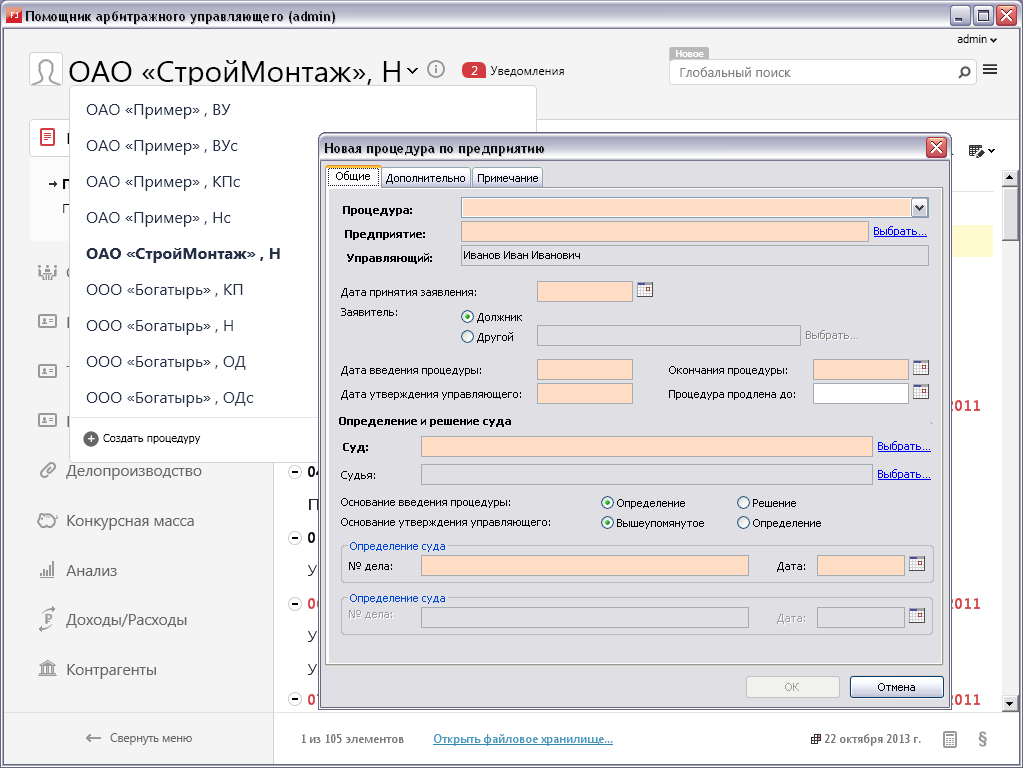
Task: Click the scrollbar up arrow in main window
Action: 1009,177
